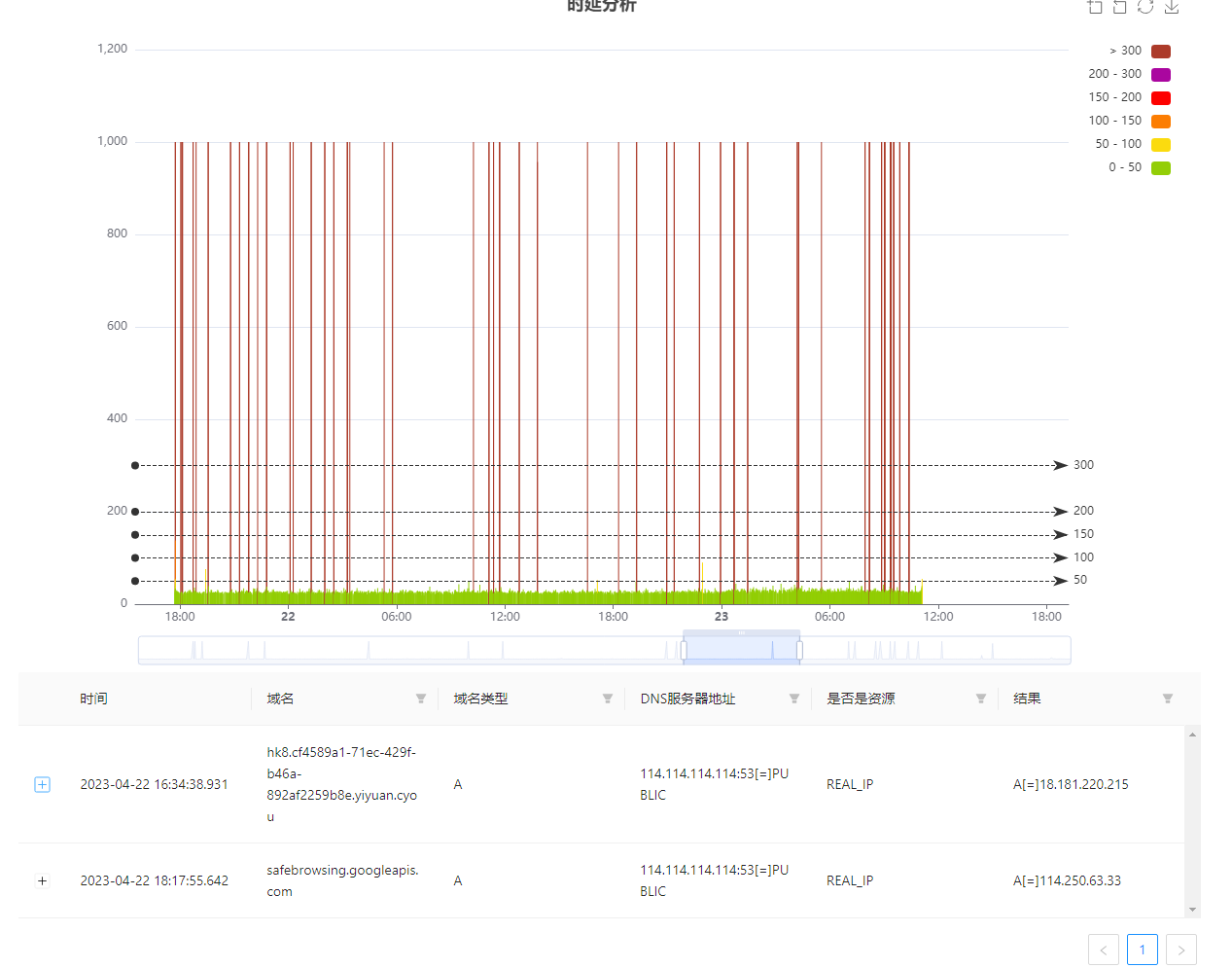Screen dimensions: 1232x968
Task: Click the chart restore/refresh icon
Action: (x=1145, y=7)
